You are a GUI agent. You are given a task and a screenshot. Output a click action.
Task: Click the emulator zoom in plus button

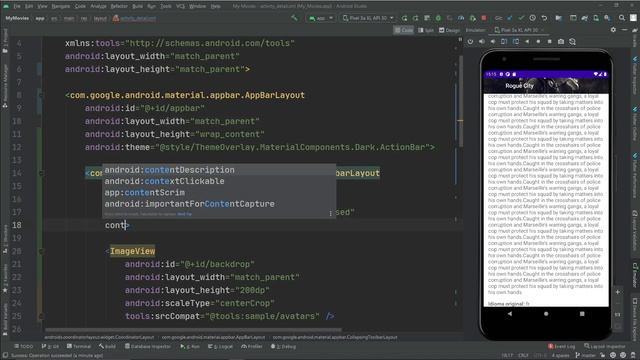click(618, 292)
